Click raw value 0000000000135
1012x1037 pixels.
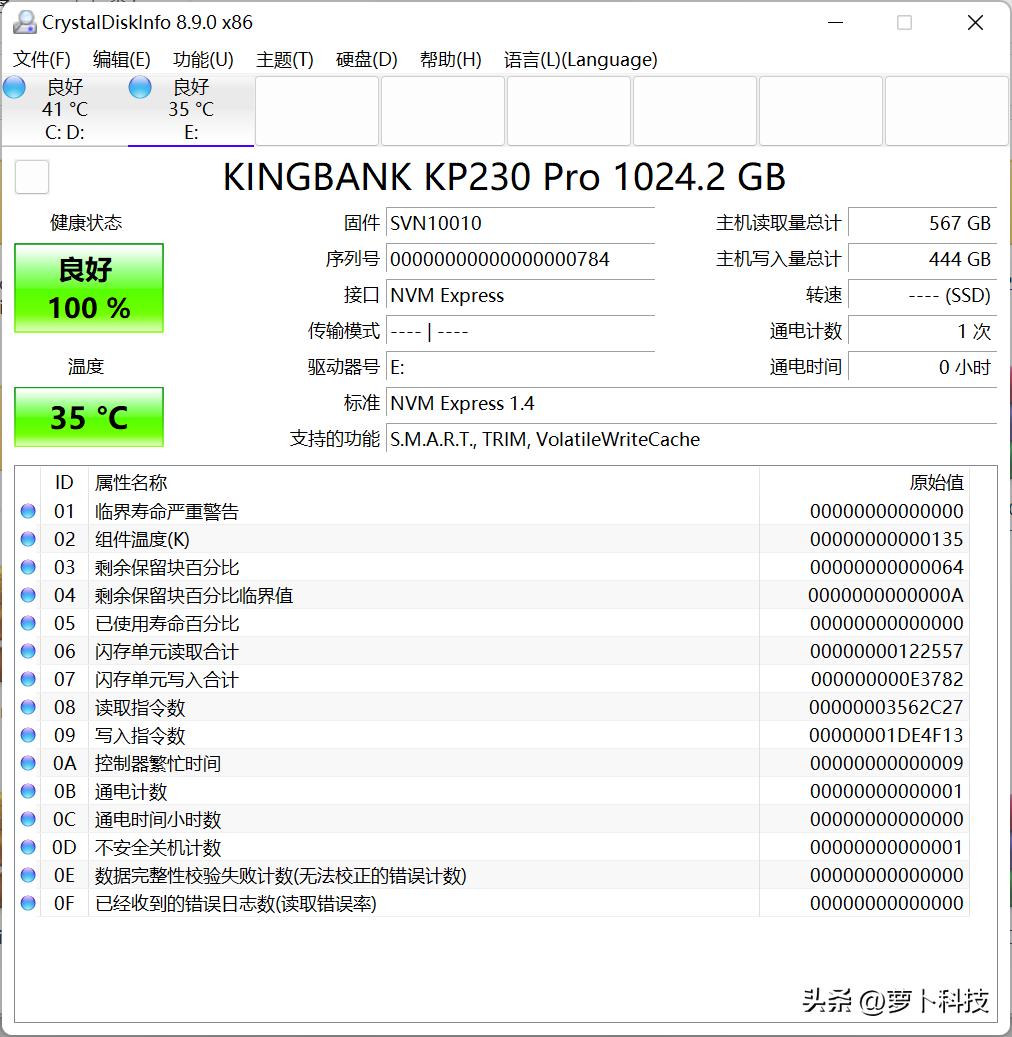click(886, 539)
